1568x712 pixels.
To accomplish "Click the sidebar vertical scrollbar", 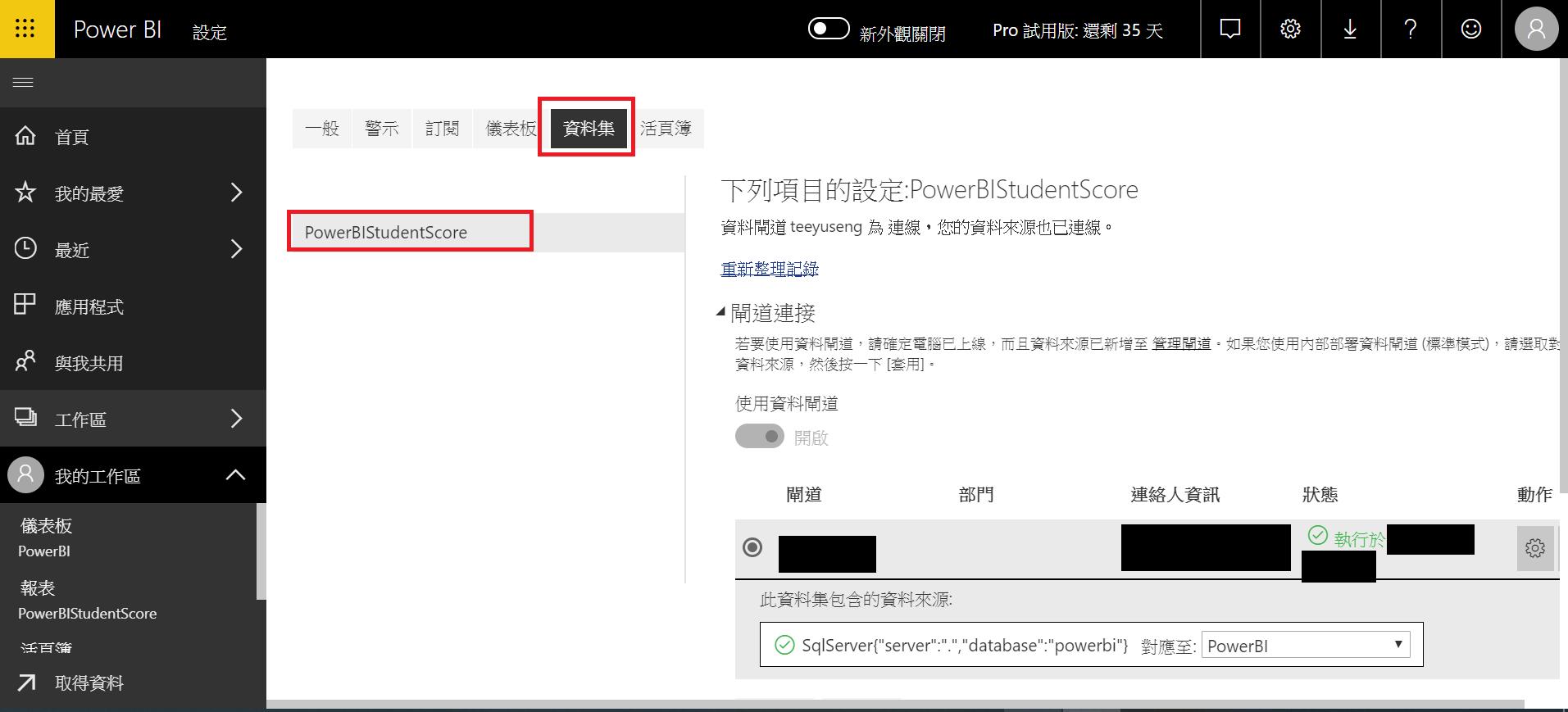I will (261, 551).
